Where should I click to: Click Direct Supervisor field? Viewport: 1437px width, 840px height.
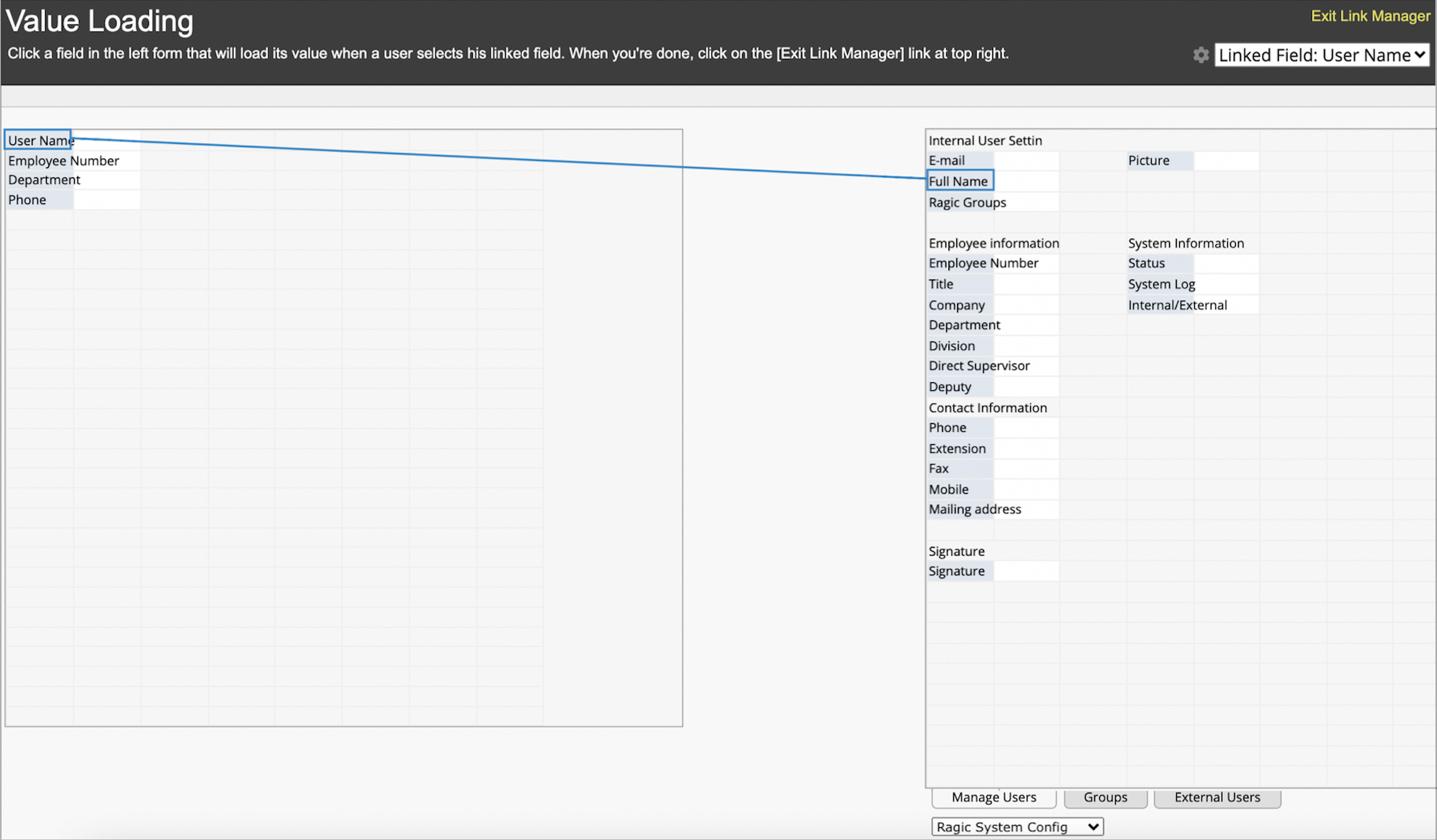click(979, 366)
